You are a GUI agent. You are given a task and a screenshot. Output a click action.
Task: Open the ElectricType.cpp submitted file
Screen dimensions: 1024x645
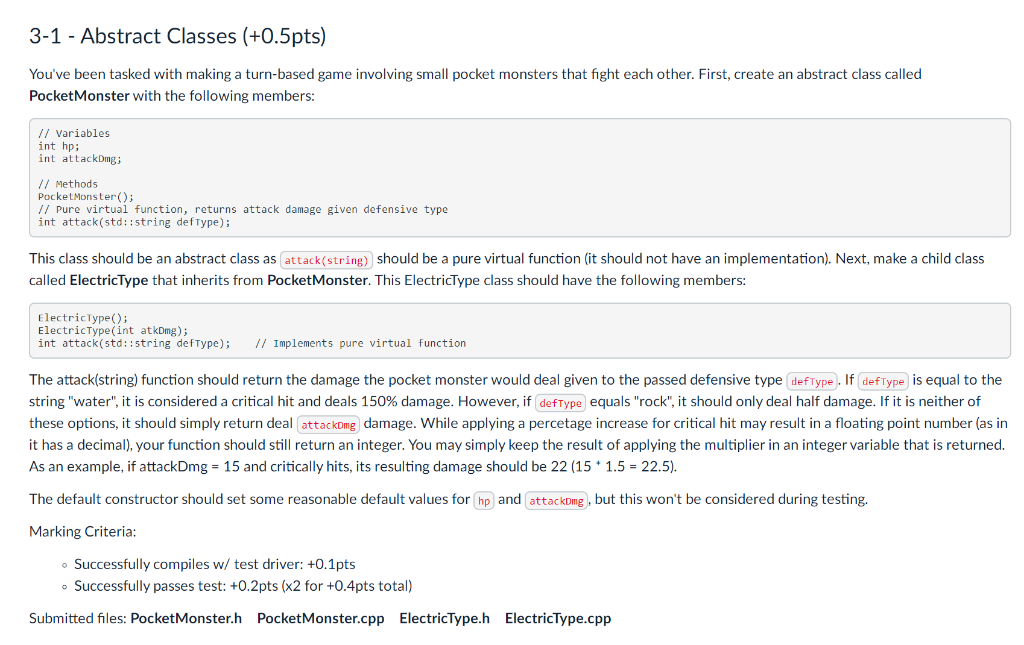(x=558, y=618)
